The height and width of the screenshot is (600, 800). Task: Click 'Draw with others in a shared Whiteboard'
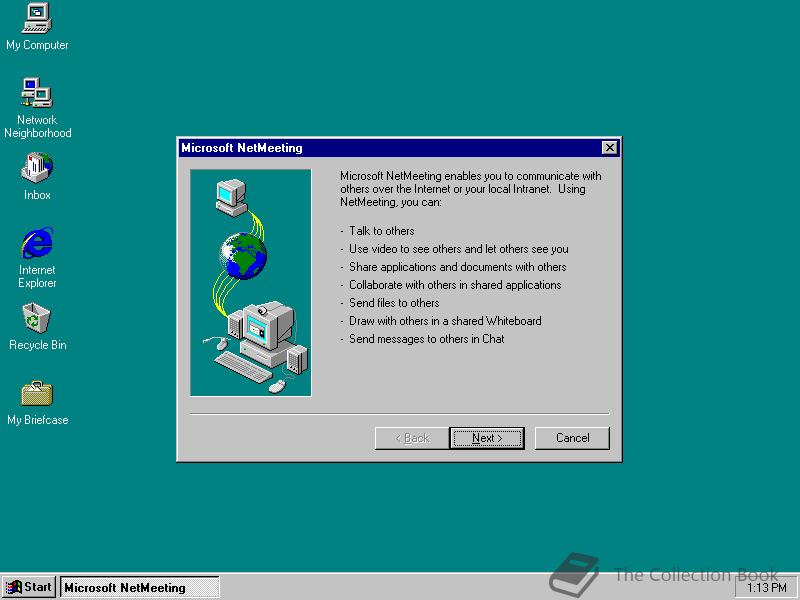pos(445,321)
